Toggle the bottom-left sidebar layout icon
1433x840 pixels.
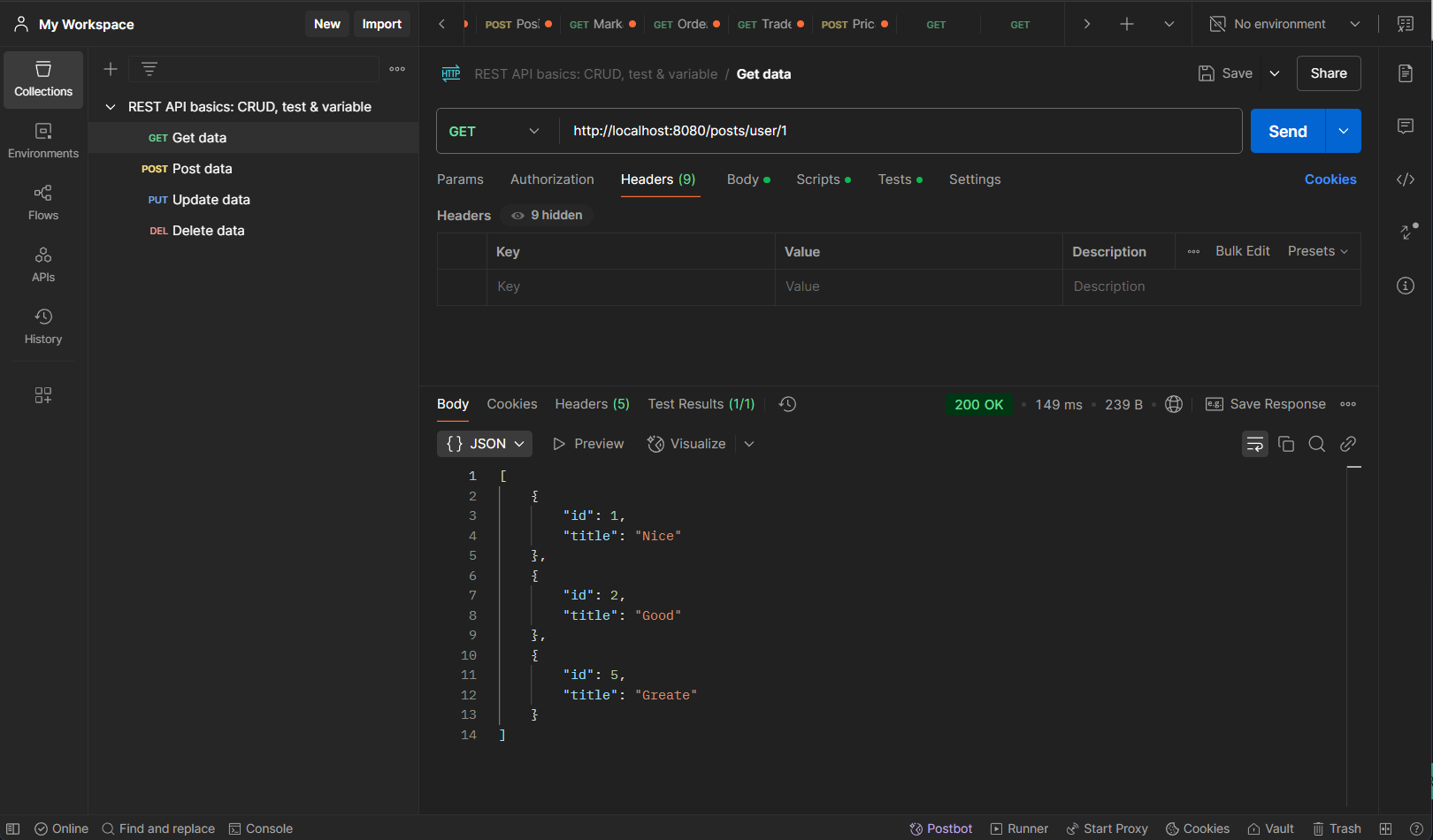[13, 829]
